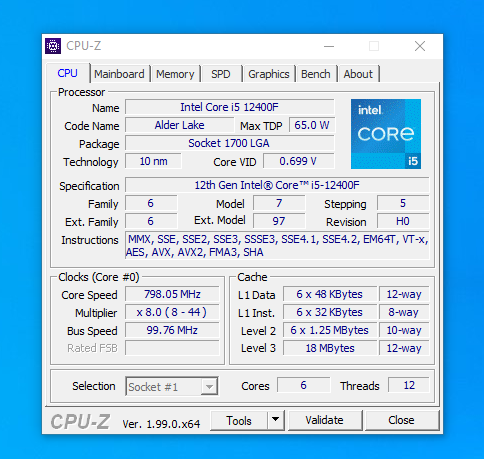
Task: Click the Multiplier value 'x 8.0 ( 8 - 44 )'
Action: point(172,312)
